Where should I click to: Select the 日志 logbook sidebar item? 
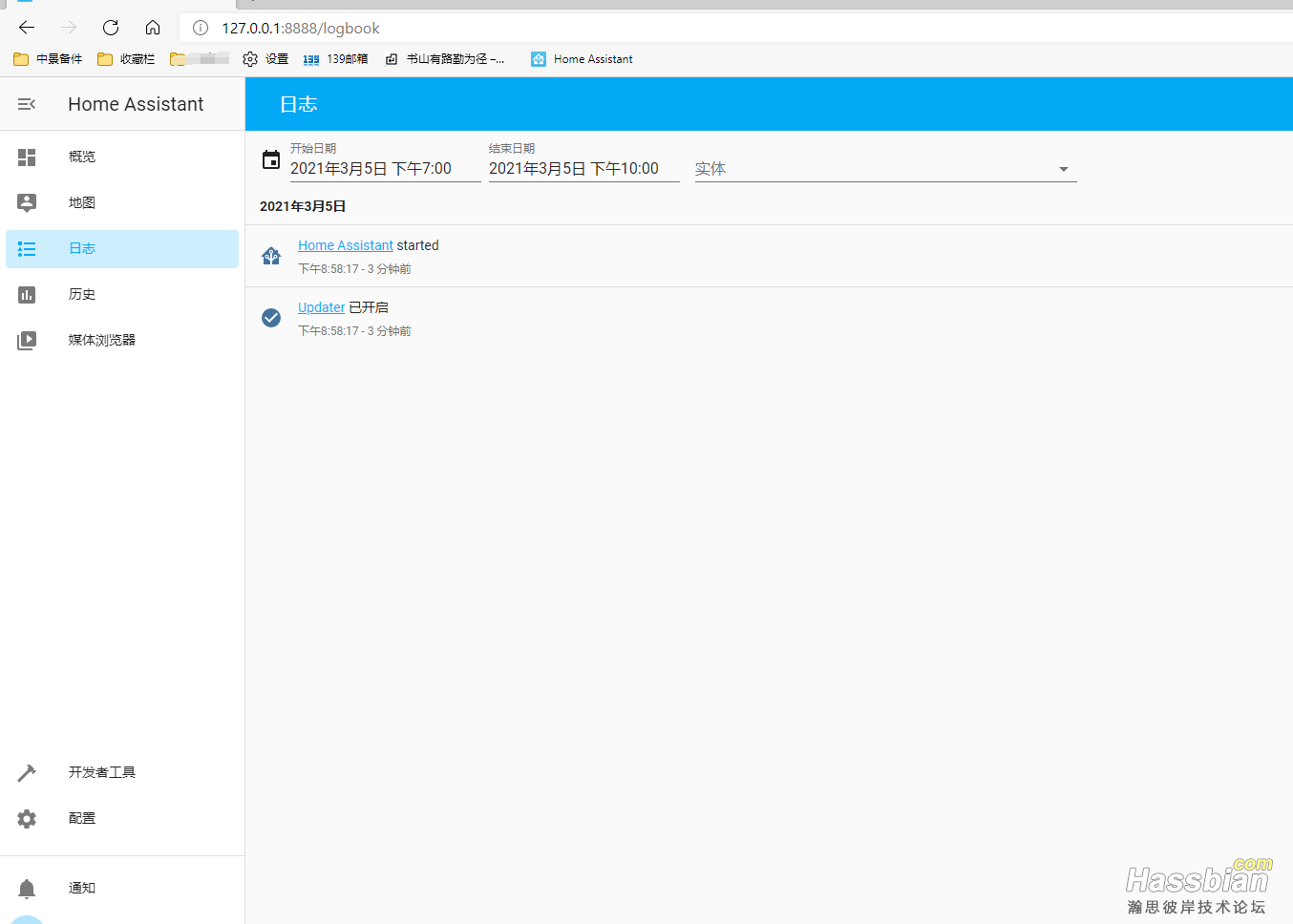tap(122, 248)
